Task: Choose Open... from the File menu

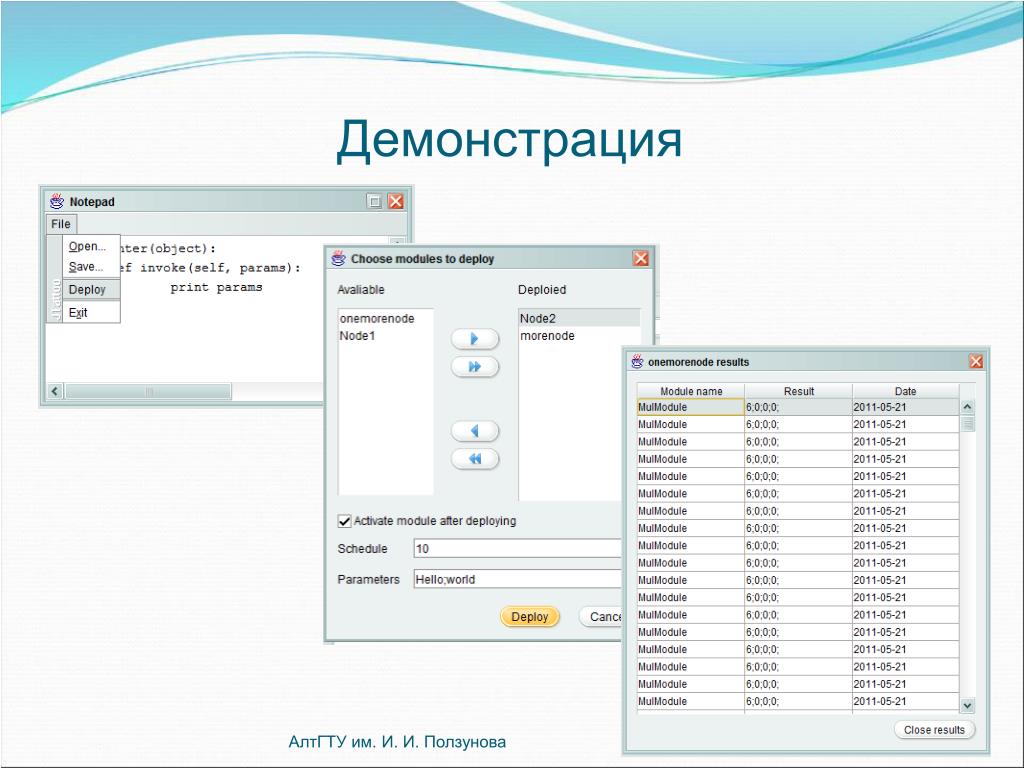Action: tap(92, 246)
